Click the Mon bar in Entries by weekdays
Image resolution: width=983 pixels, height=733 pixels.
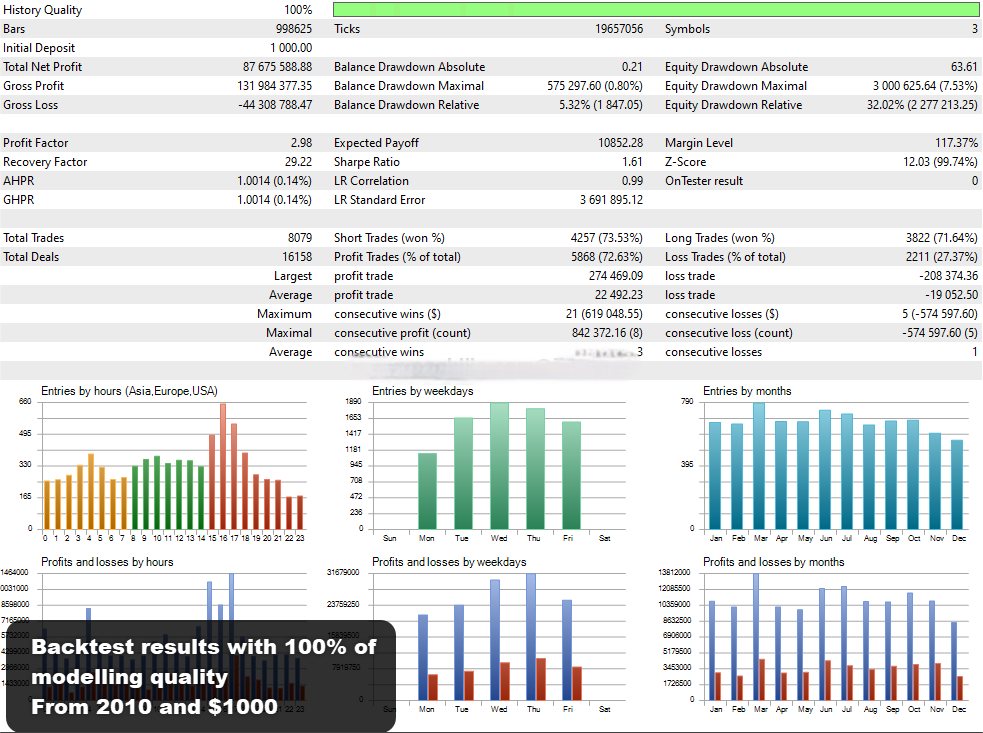pos(427,491)
